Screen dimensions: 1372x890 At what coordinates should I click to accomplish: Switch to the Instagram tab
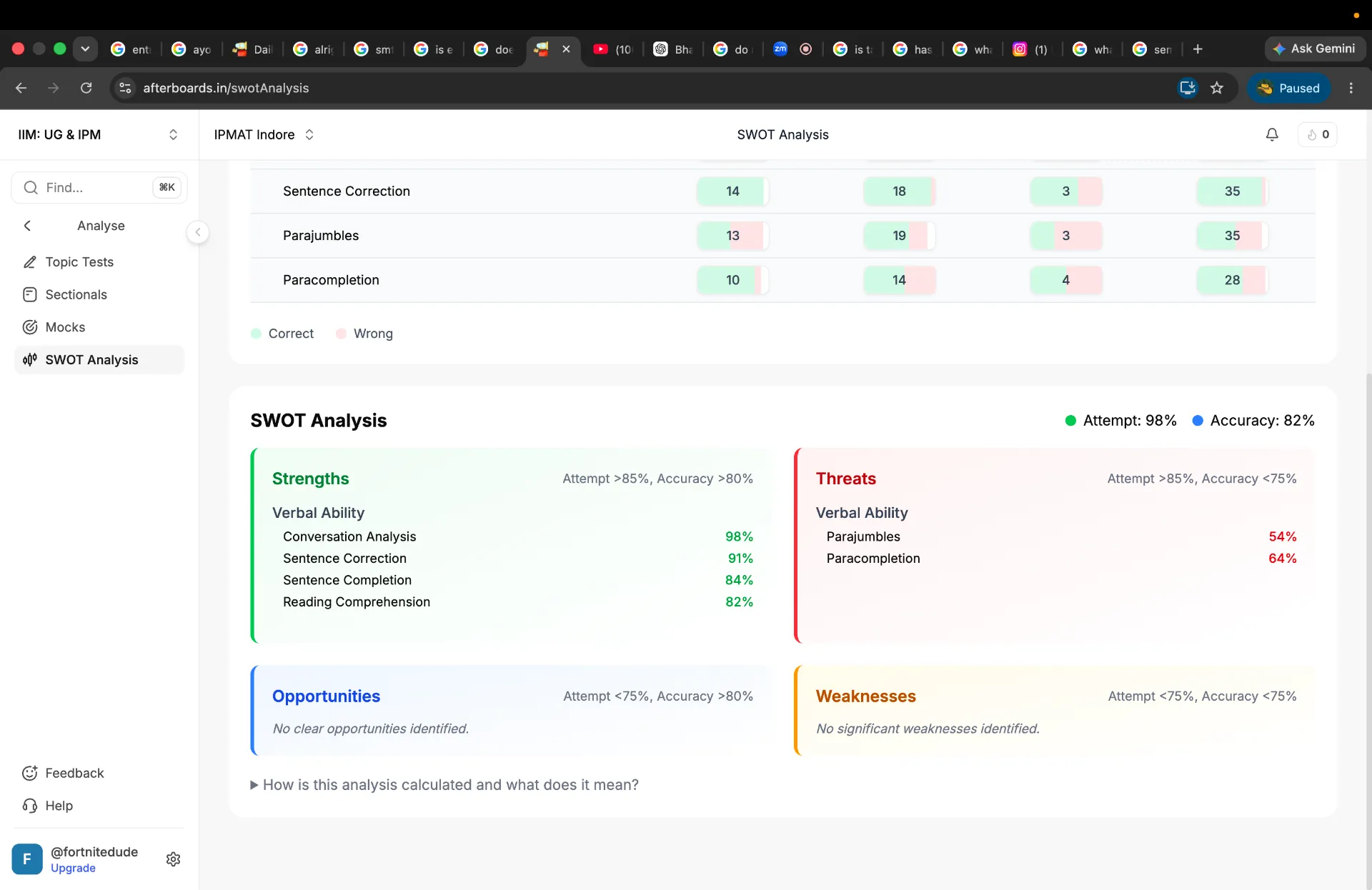[1031, 49]
